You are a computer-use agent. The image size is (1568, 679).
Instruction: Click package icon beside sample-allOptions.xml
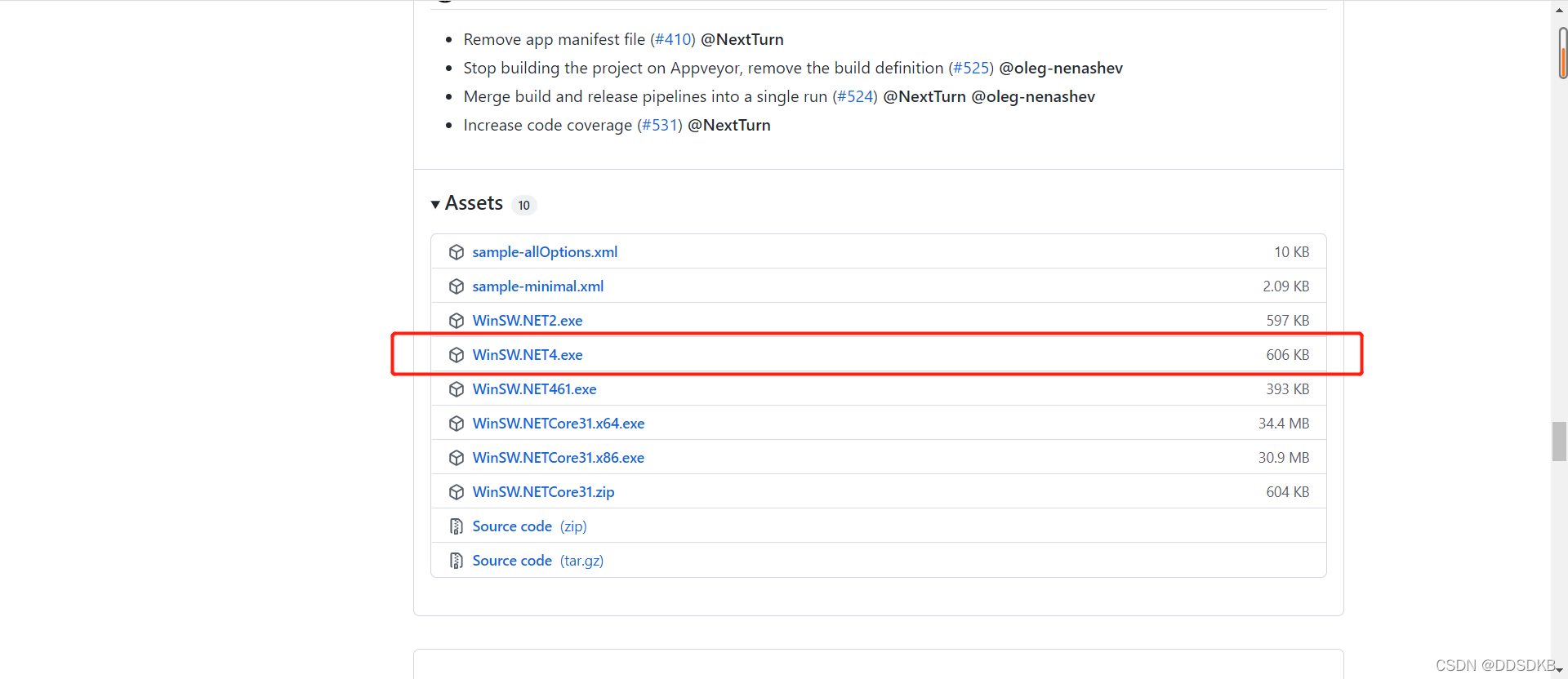tap(457, 252)
